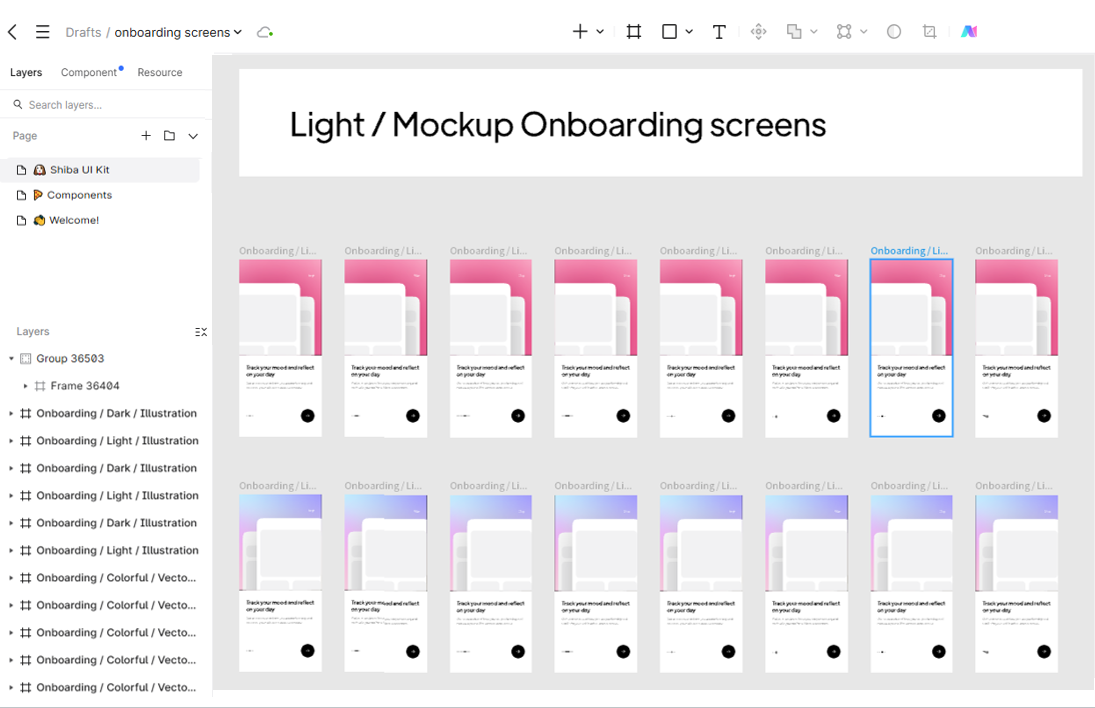Click the create component diamond icon
1095x708 pixels.
[x=758, y=31]
